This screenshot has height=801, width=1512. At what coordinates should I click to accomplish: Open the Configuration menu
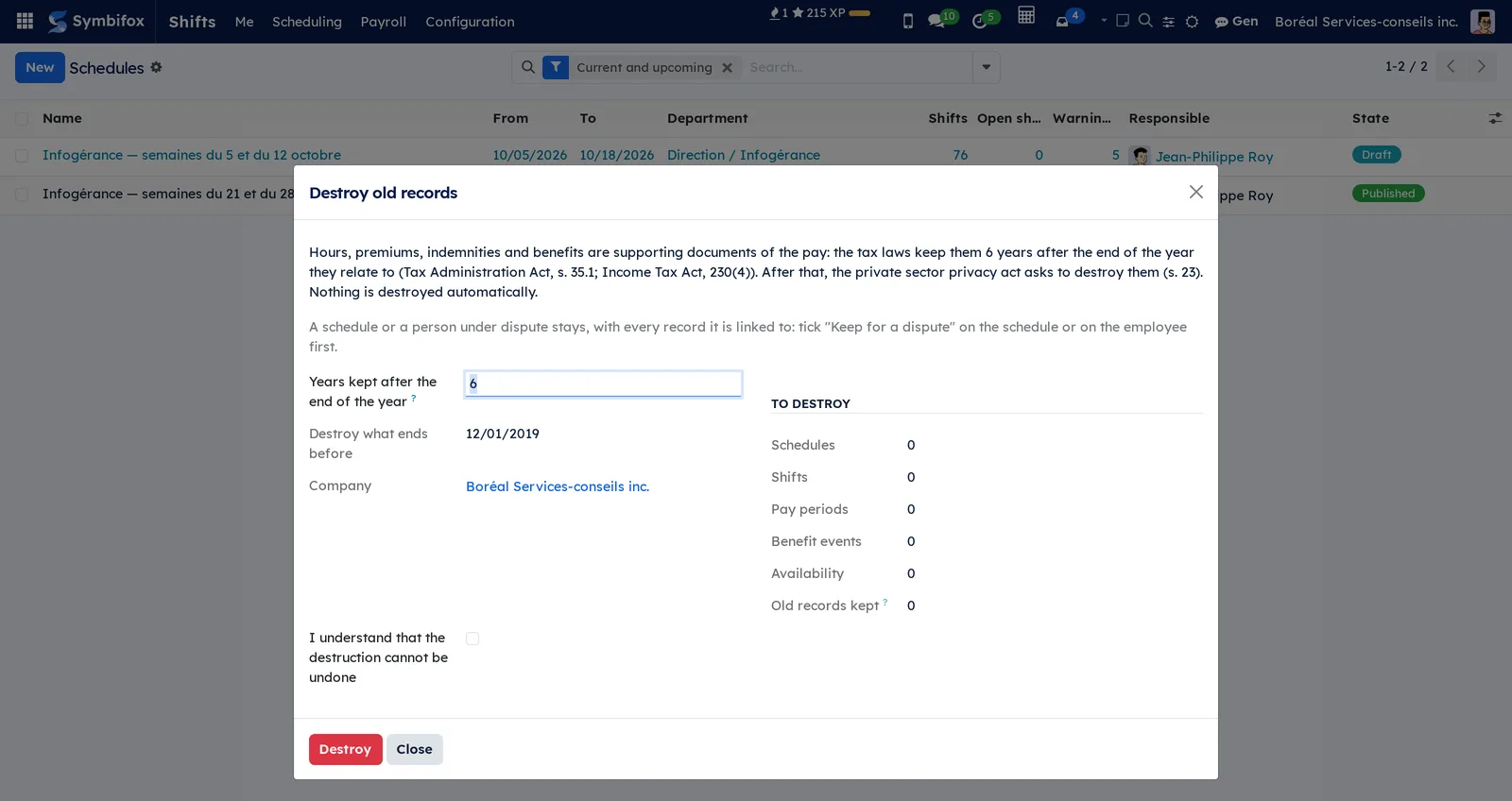point(470,22)
